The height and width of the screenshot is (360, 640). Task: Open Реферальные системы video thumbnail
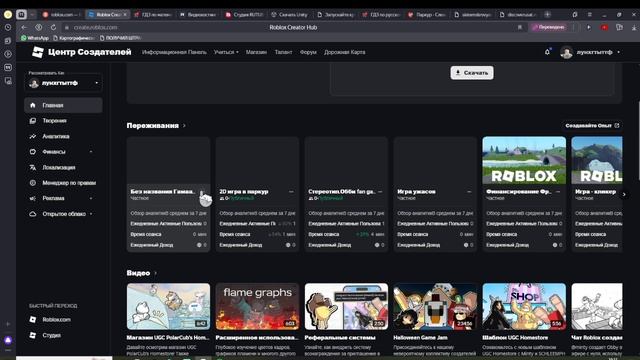[x=346, y=306]
